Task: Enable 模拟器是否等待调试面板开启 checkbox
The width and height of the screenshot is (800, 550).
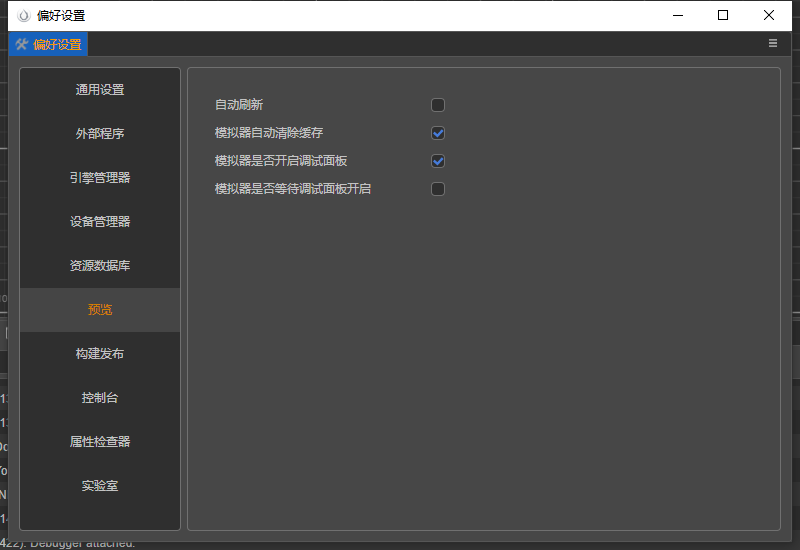Action: click(x=438, y=189)
